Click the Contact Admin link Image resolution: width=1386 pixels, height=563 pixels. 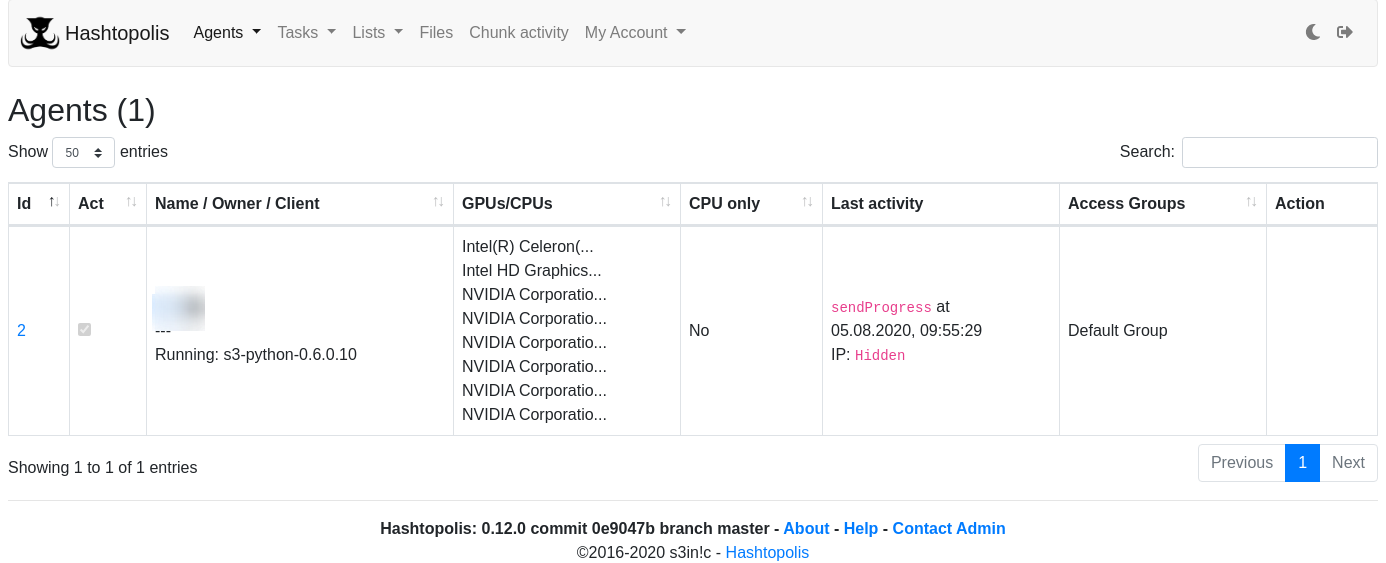948,528
